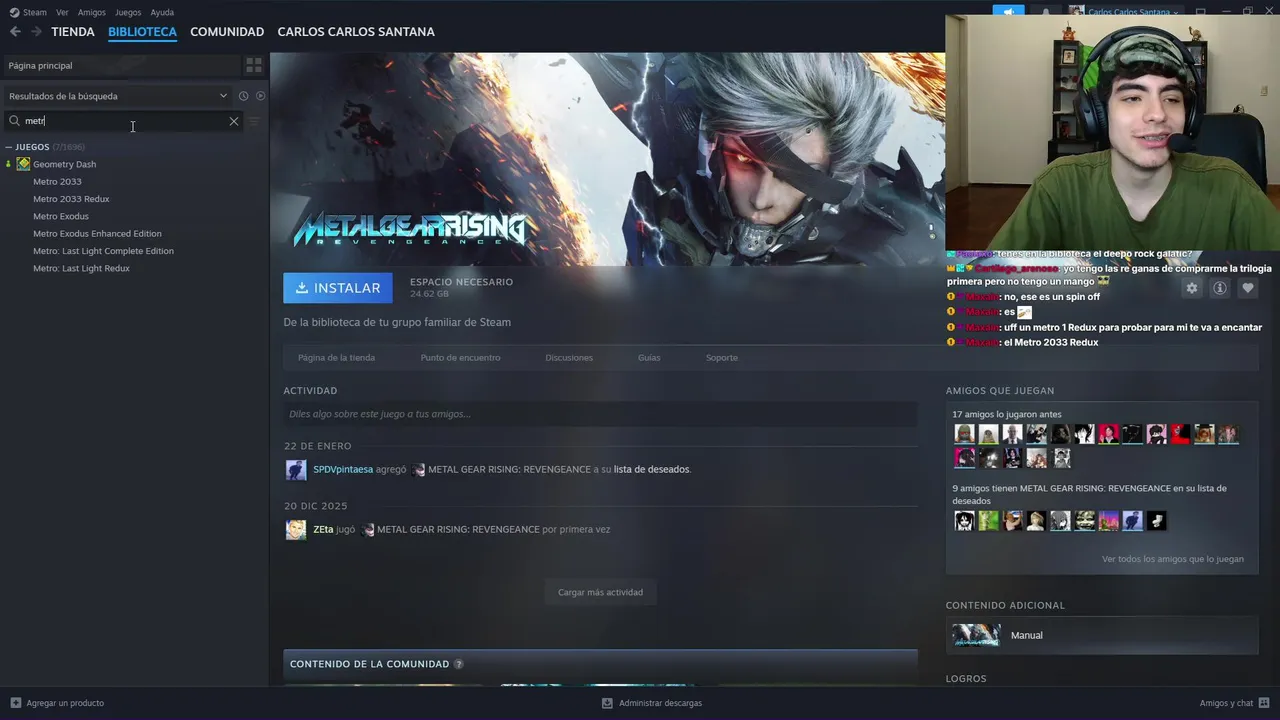Open the megaphone announcements button
The width and height of the screenshot is (1280, 720).
tap(1008, 12)
